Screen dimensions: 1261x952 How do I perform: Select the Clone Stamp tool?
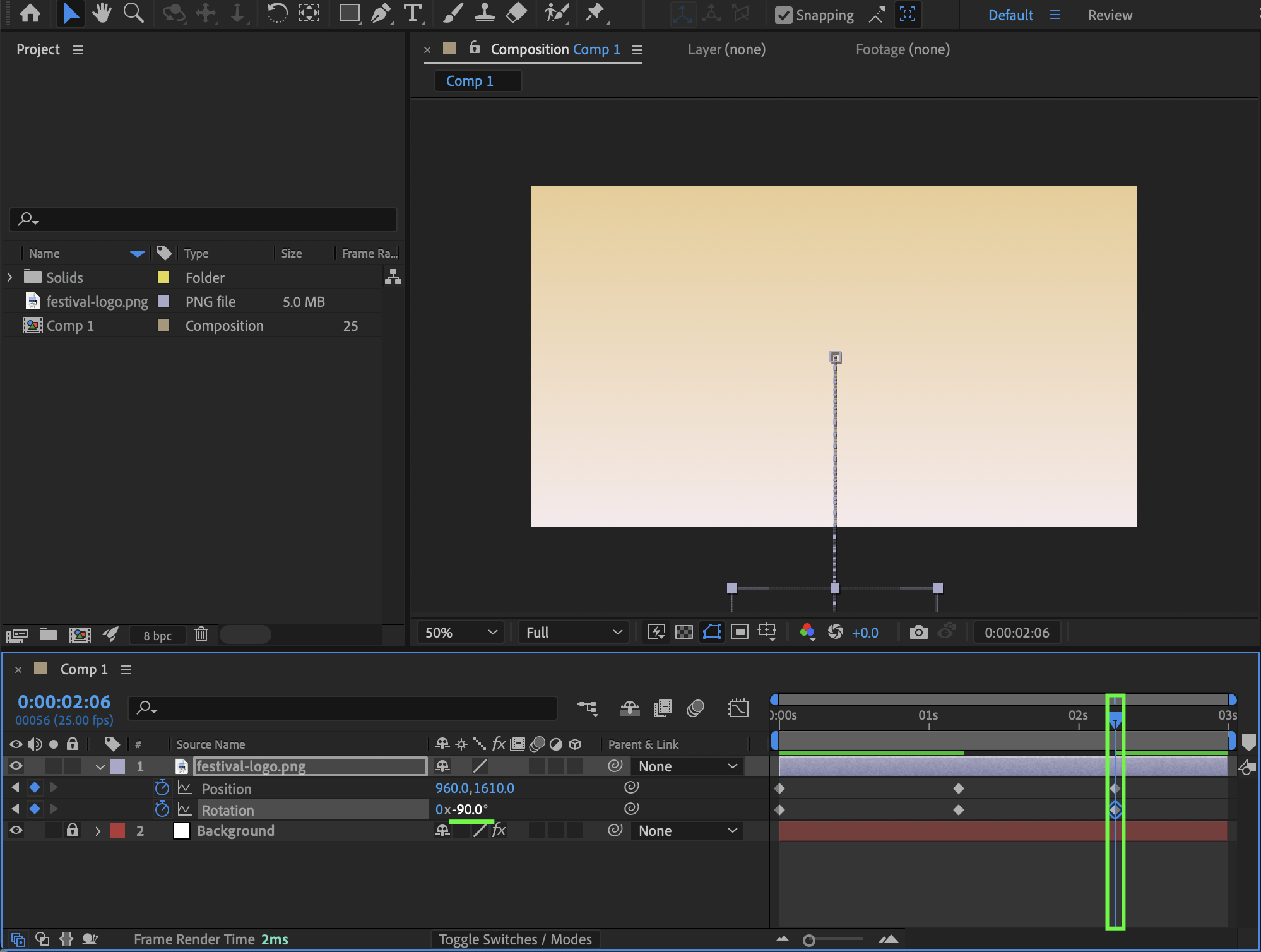pyautogui.click(x=484, y=14)
